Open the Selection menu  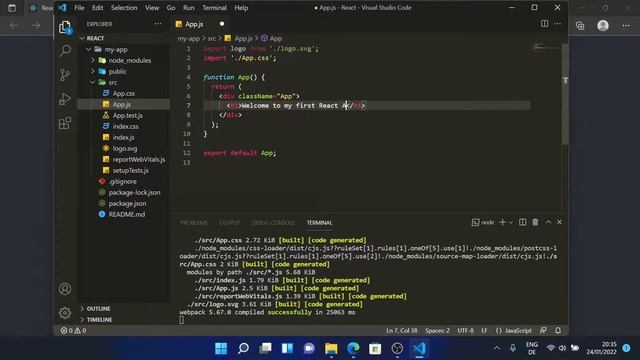pos(124,7)
